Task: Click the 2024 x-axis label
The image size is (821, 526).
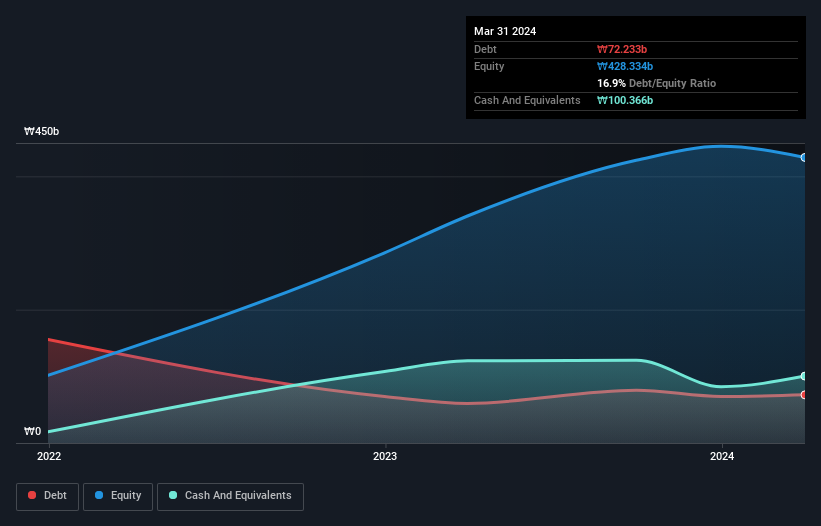Action: pyautogui.click(x=722, y=456)
